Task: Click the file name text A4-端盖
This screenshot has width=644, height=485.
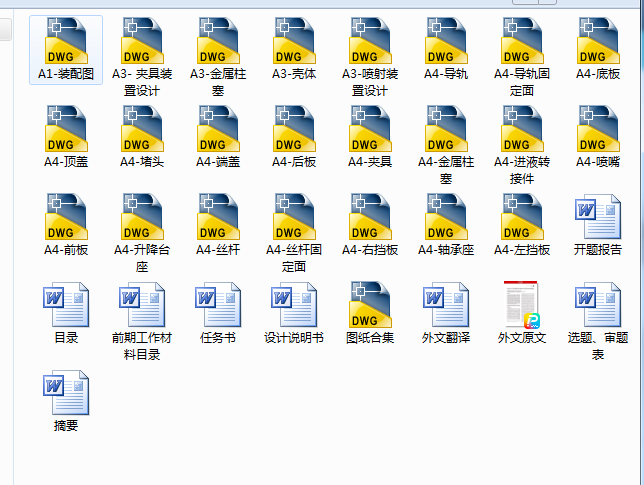Action: coord(218,162)
